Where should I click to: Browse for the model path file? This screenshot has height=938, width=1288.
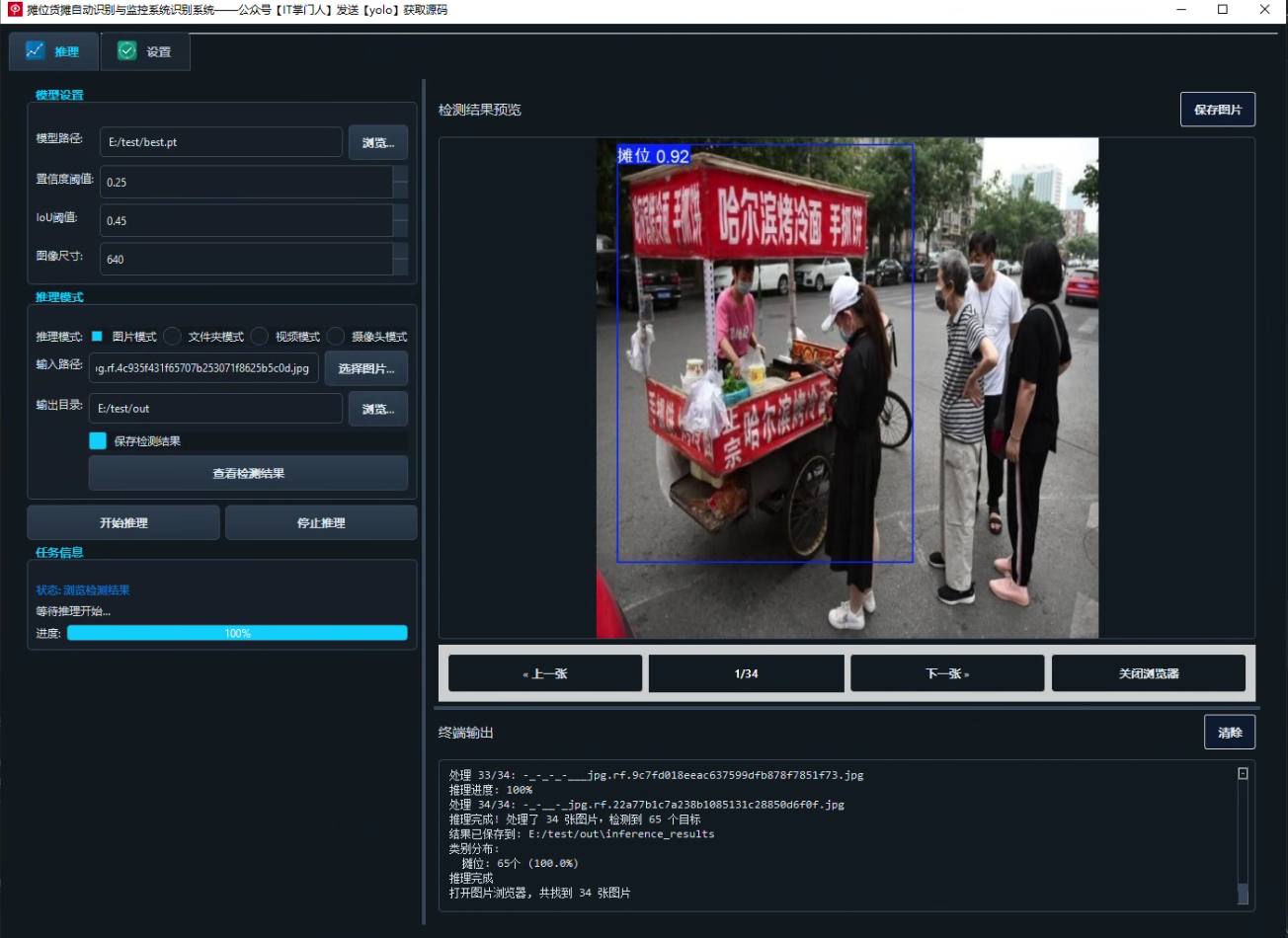click(378, 142)
